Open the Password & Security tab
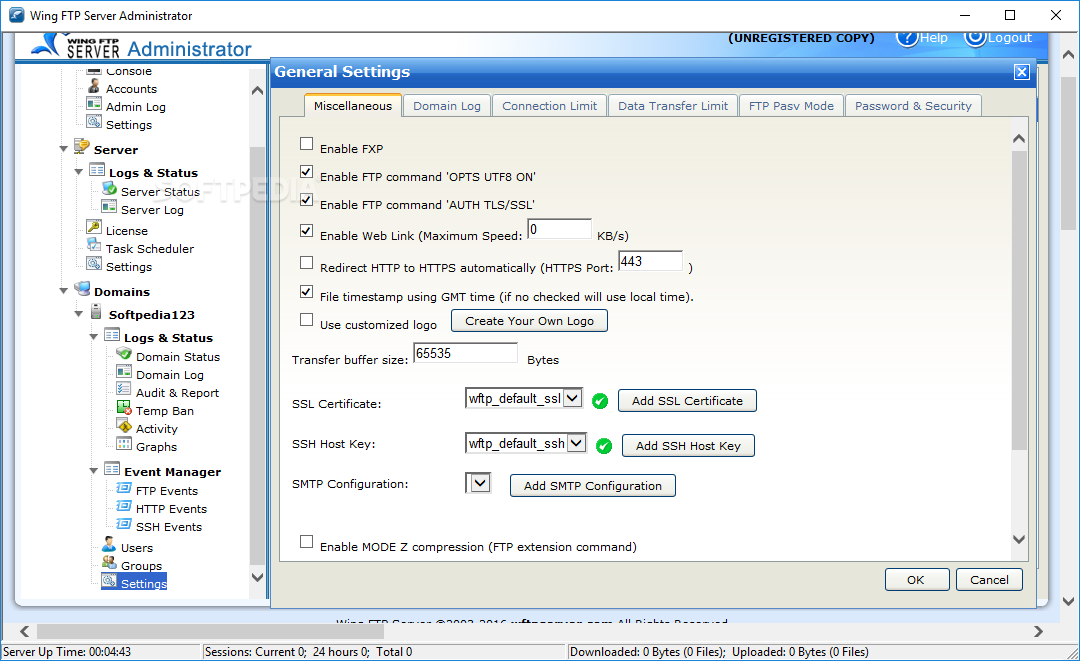 tap(913, 106)
